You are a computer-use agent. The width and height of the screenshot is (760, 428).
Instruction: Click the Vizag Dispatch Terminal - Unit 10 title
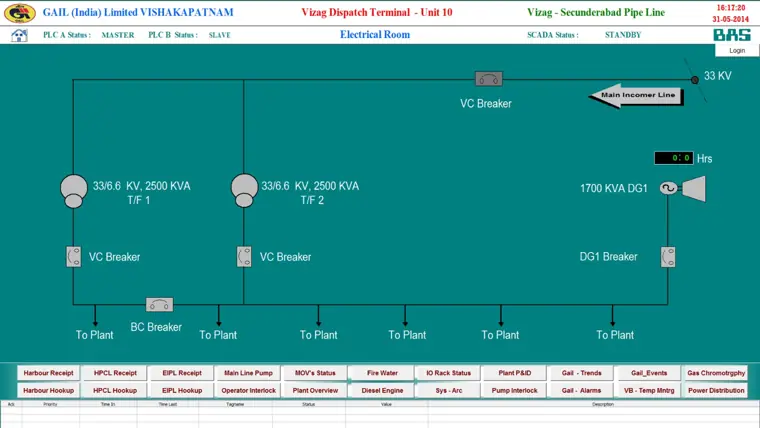click(x=377, y=13)
